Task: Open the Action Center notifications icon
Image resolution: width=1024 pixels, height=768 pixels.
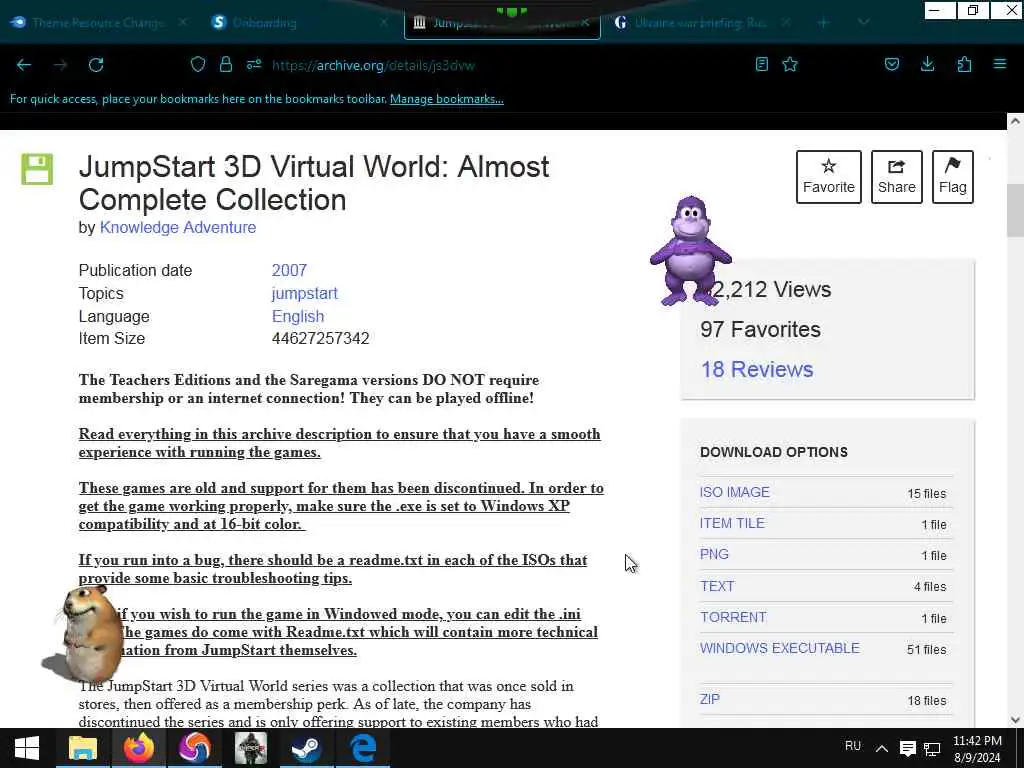Action: (907, 748)
